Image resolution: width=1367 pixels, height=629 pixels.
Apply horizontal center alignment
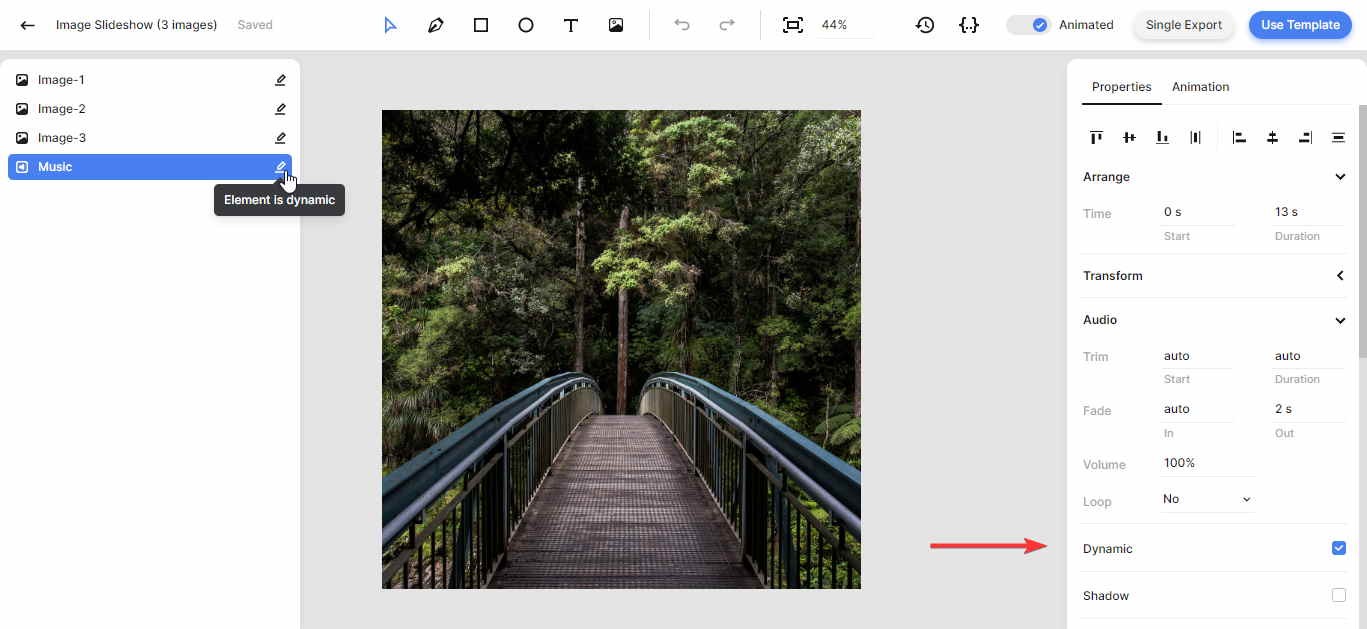pyautogui.click(x=1272, y=137)
